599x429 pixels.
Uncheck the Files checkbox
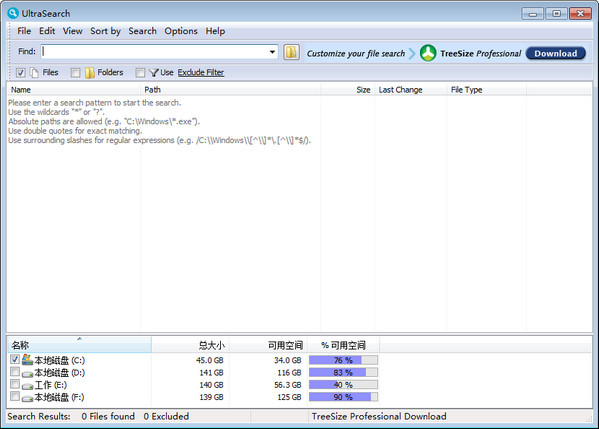click(x=21, y=73)
